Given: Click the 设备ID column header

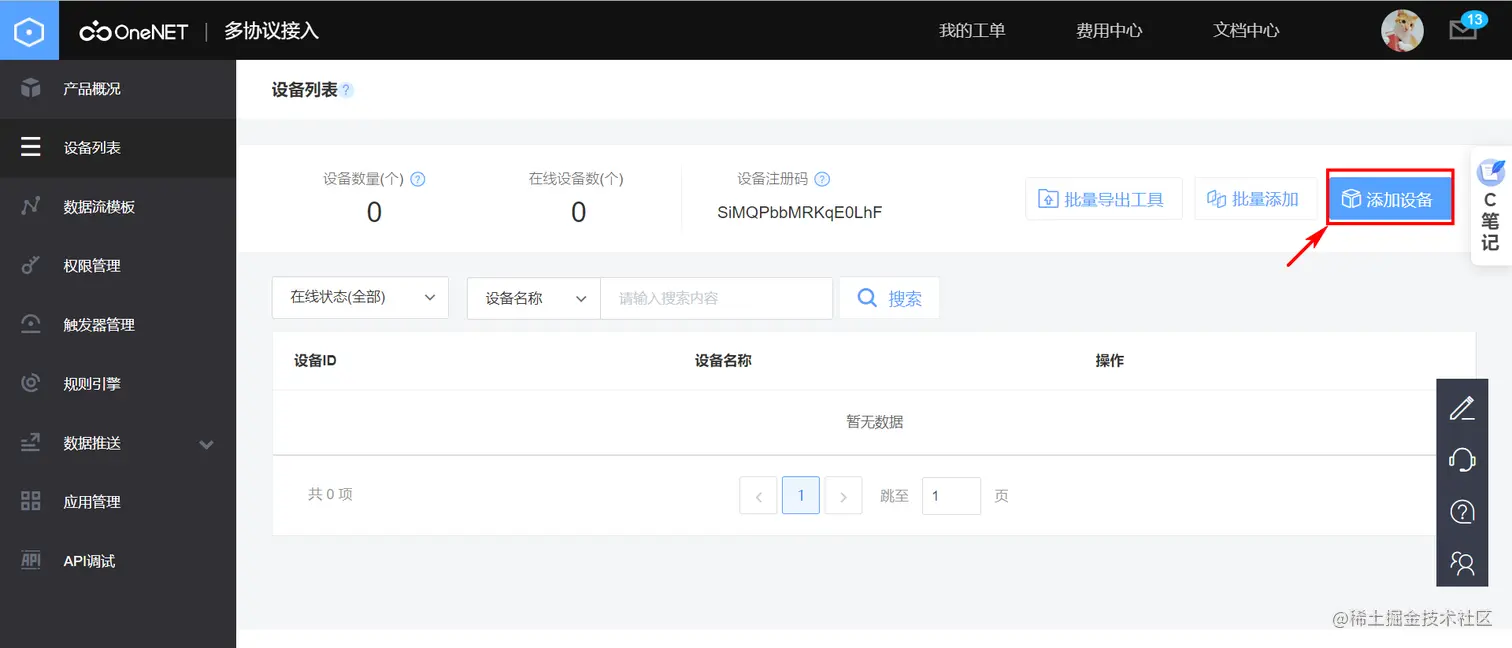Looking at the screenshot, I should click(315, 360).
